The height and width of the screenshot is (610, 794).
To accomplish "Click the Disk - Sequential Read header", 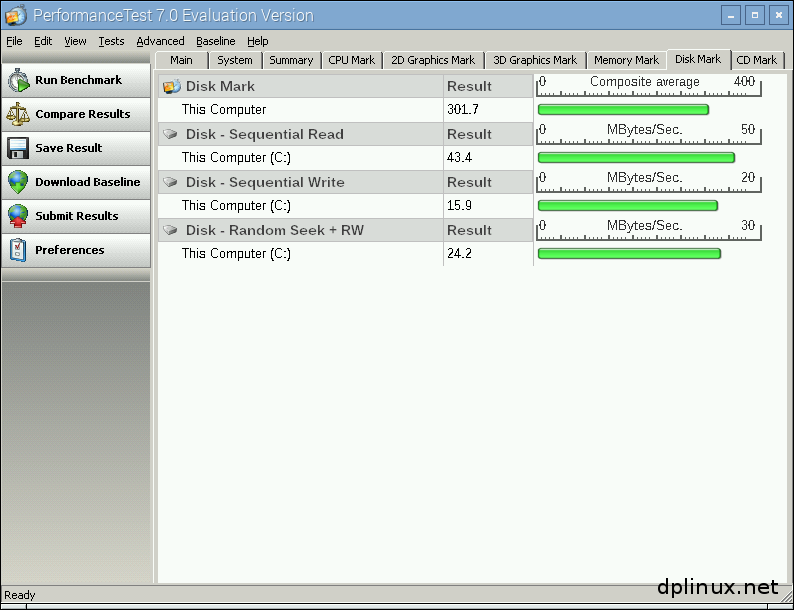I will (x=265, y=134).
